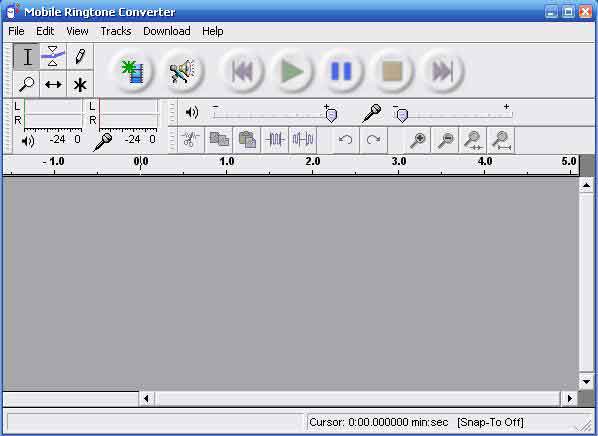Start playback with the Play button

pos(292,71)
